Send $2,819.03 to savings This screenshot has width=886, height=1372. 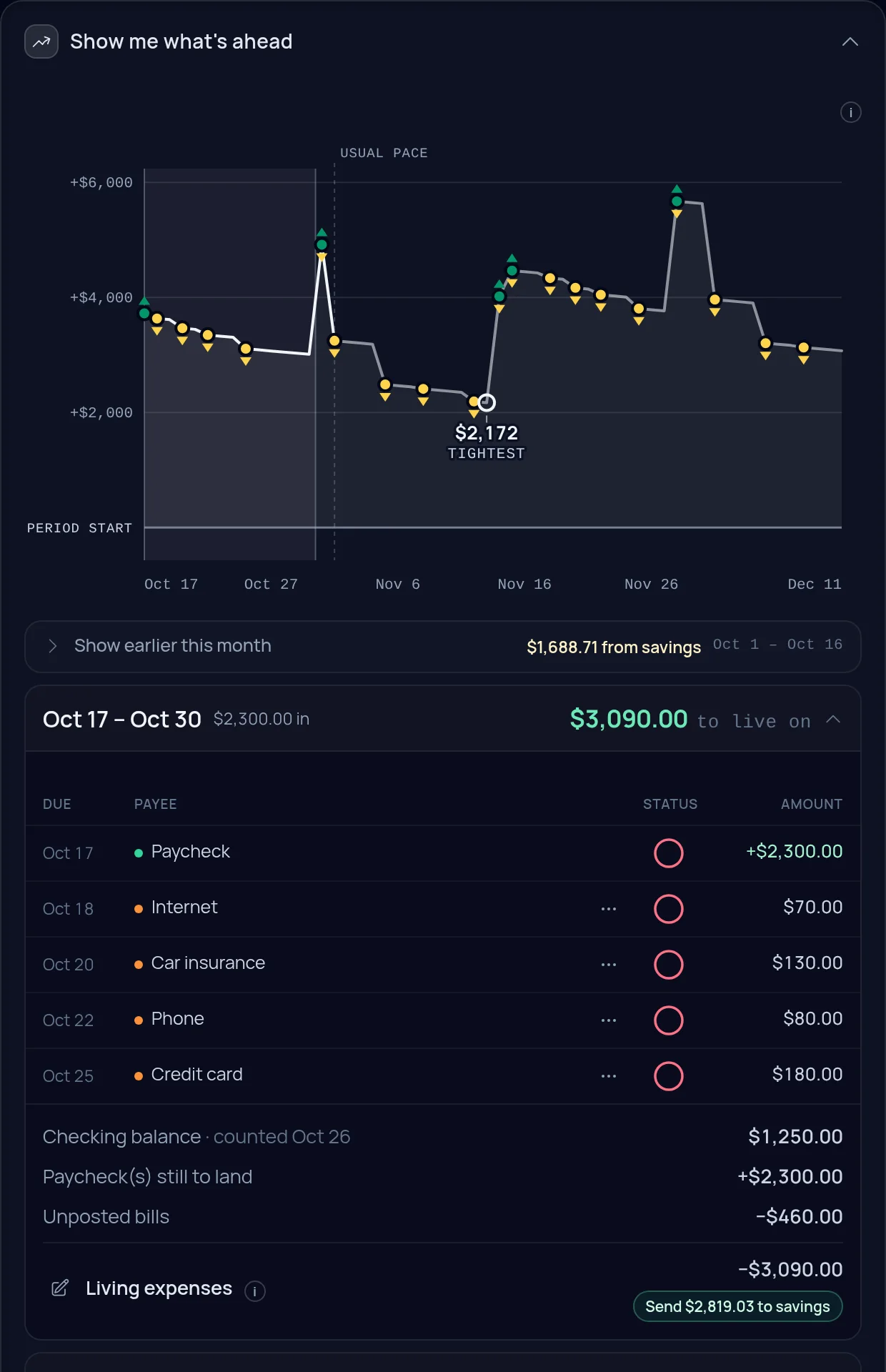pos(737,1306)
